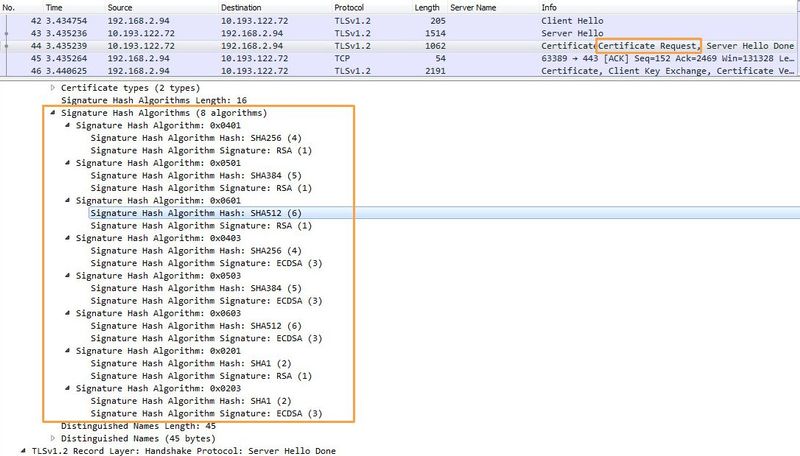Sort by the Destination column header
800x456 pixels.
tap(241, 8)
